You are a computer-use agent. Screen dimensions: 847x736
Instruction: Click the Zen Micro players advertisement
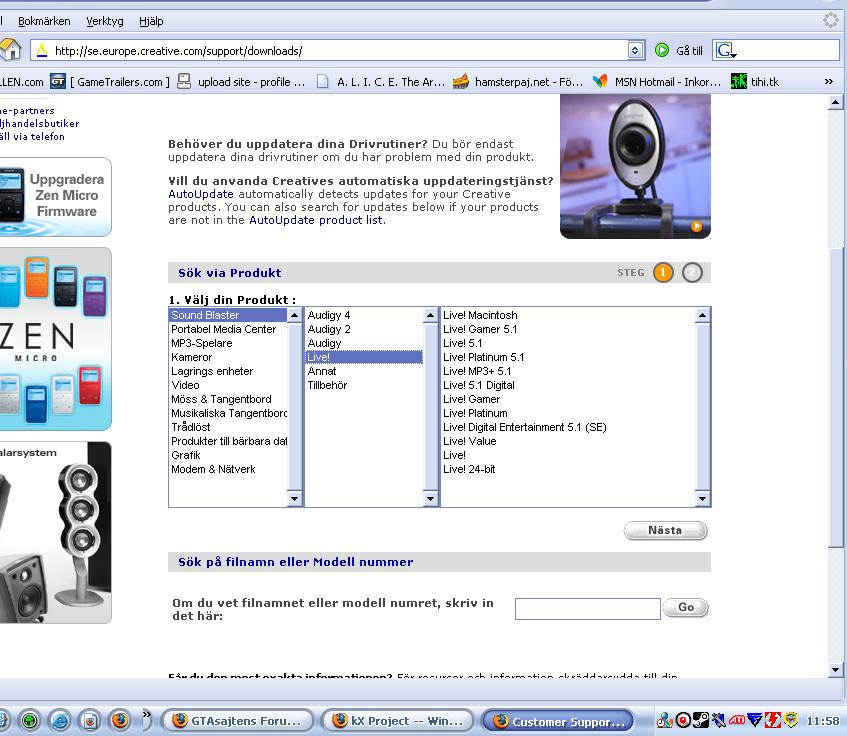(56, 339)
